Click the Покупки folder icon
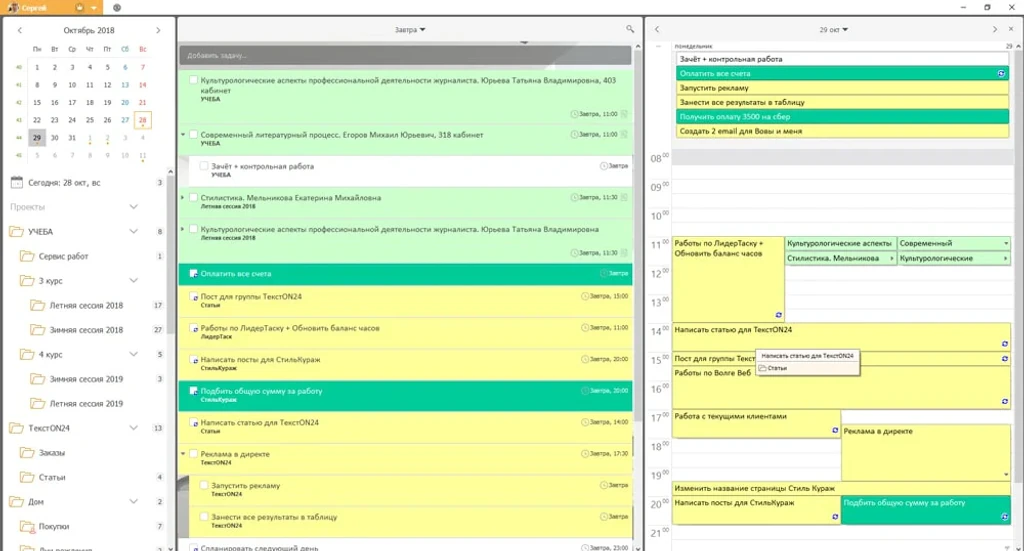Viewport: 1024px width, 551px height. pos(27,526)
